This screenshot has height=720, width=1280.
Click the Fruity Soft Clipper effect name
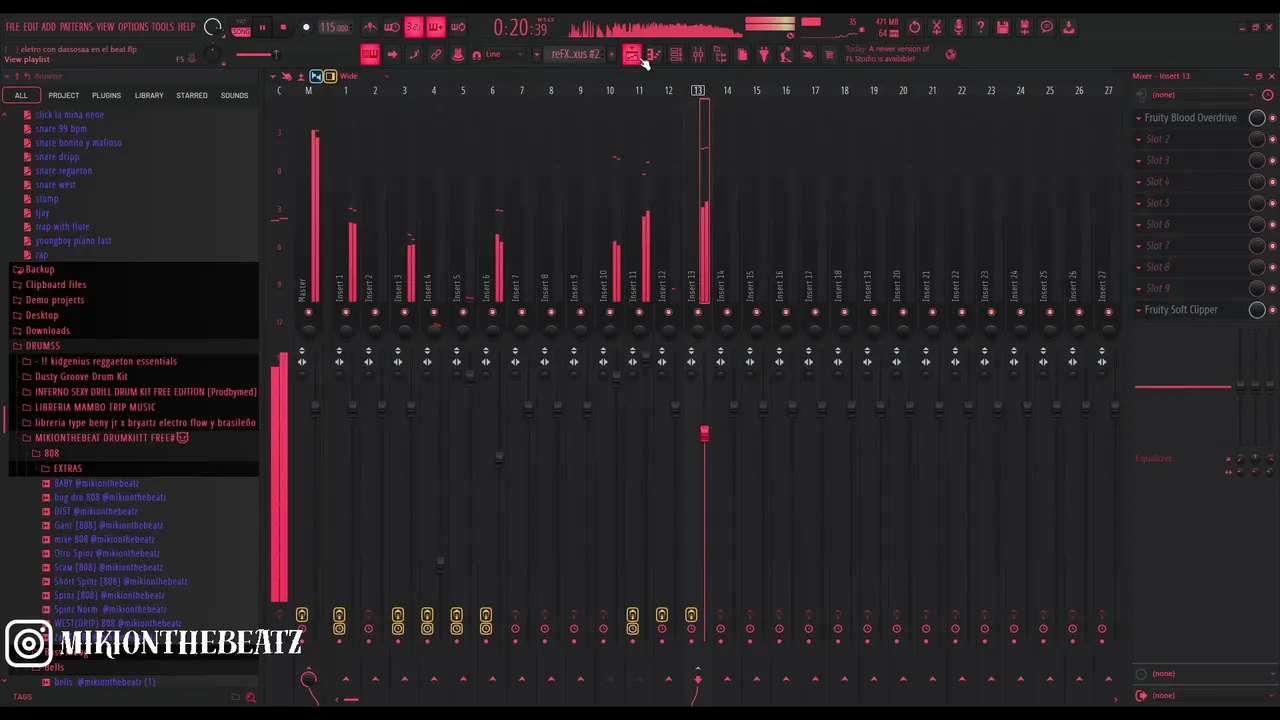1181,310
